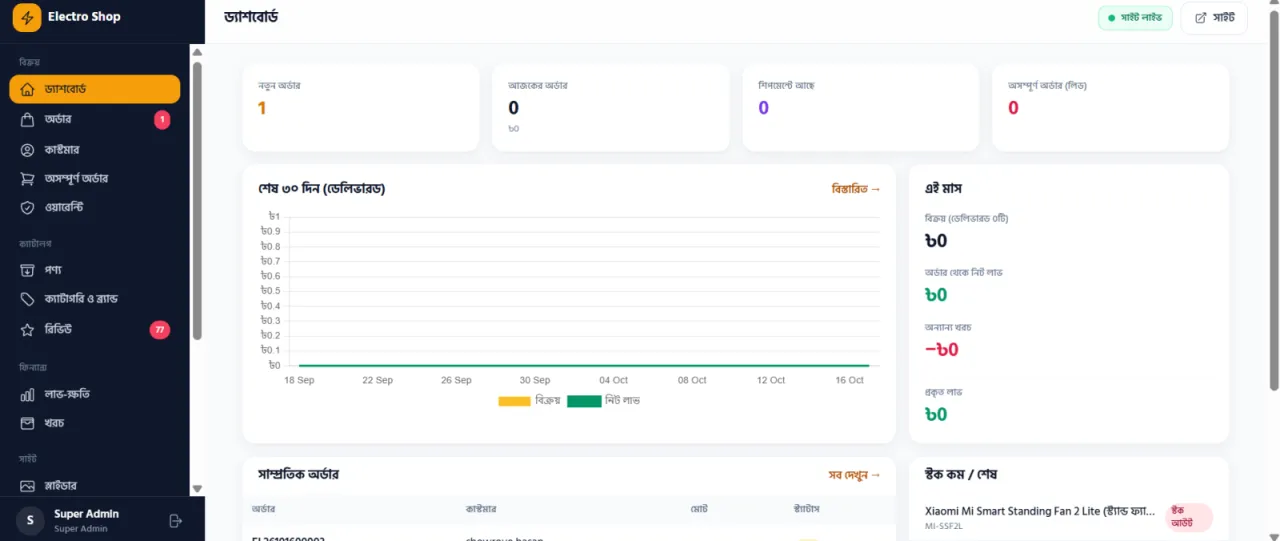
Task: Click the MI-SSF2L product code
Action: coord(945,525)
